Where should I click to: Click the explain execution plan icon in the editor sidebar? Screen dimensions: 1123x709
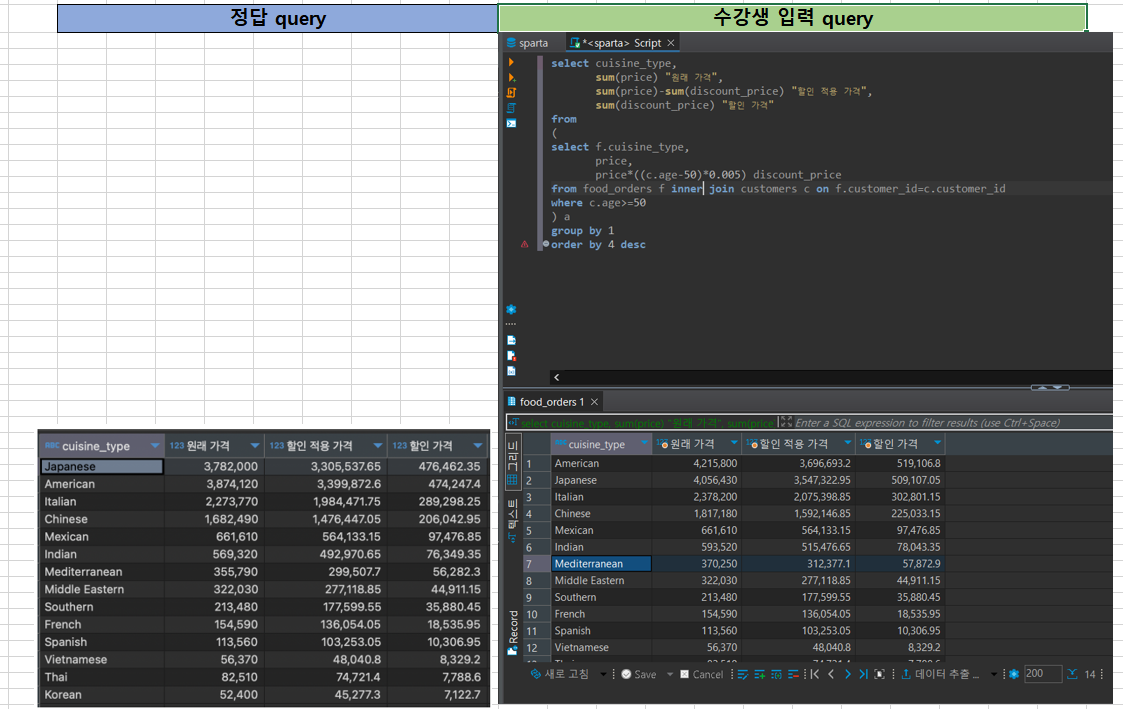(x=511, y=108)
